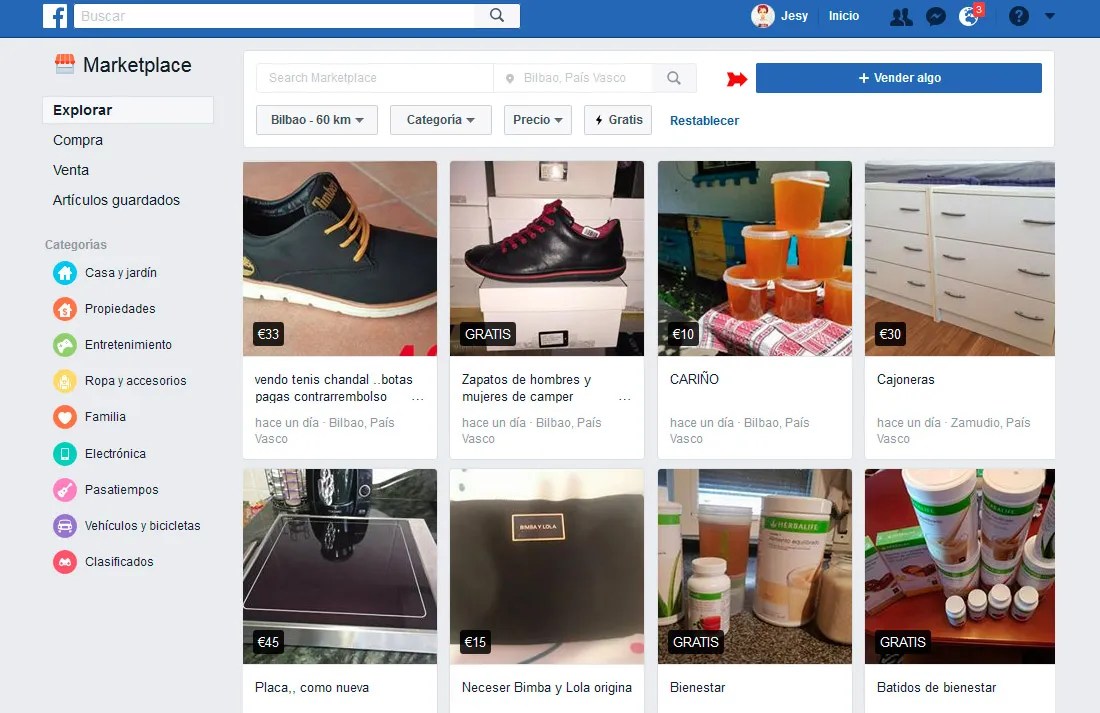Switch to the Venta section
The height and width of the screenshot is (713, 1100).
coord(71,170)
